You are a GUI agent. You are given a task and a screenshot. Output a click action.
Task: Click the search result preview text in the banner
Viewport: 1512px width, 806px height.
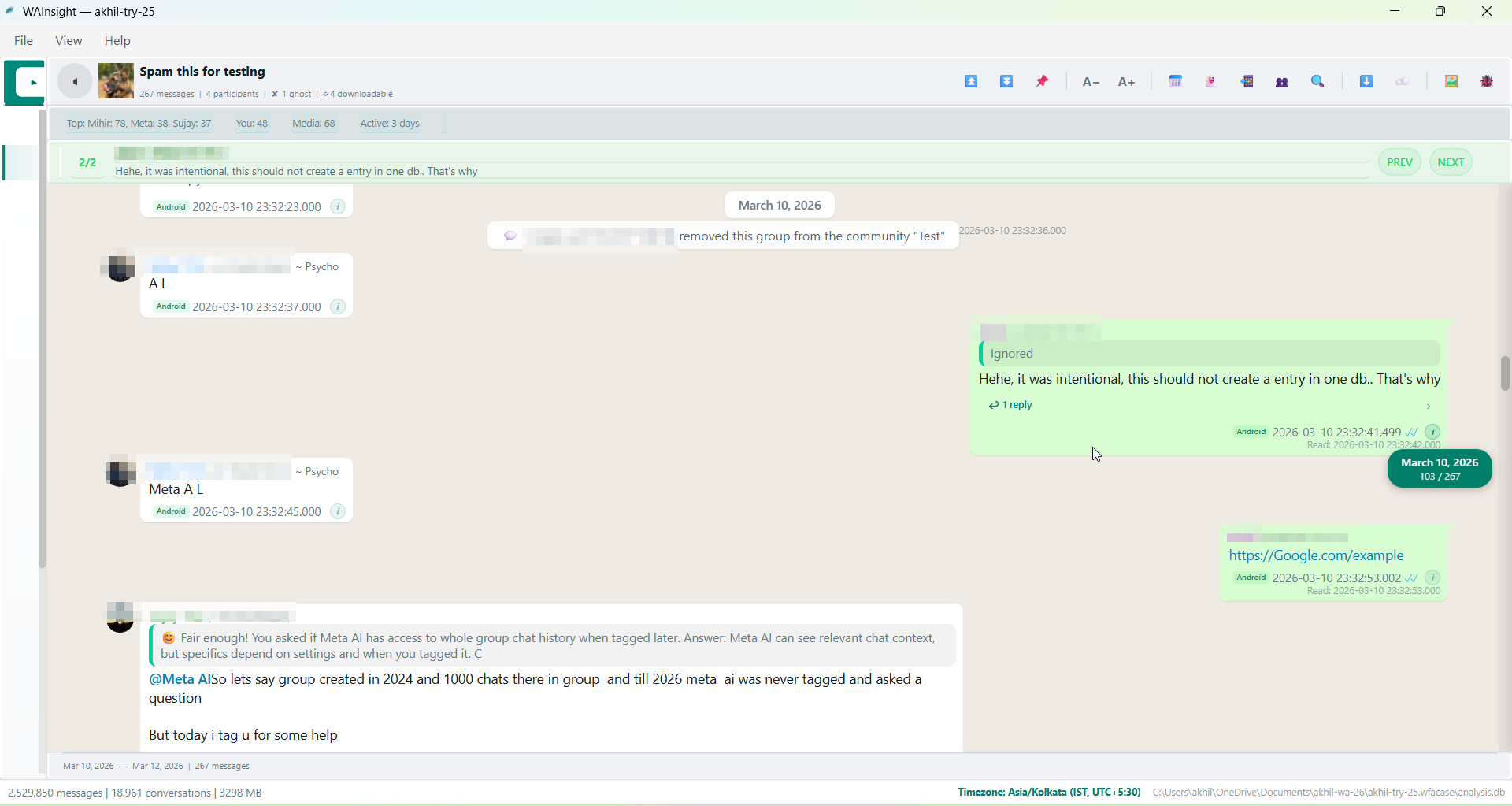point(297,171)
